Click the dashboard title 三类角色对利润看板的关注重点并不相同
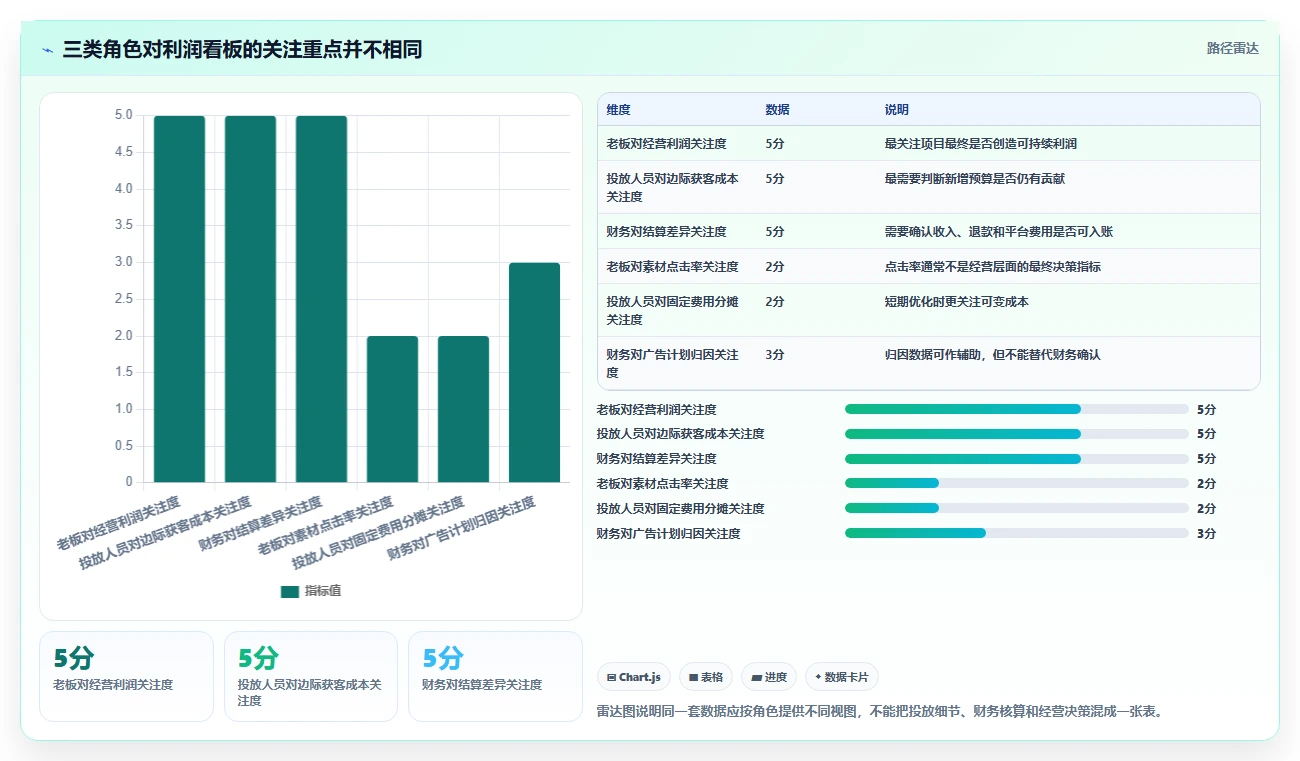The width and height of the screenshot is (1300, 761). 242,50
